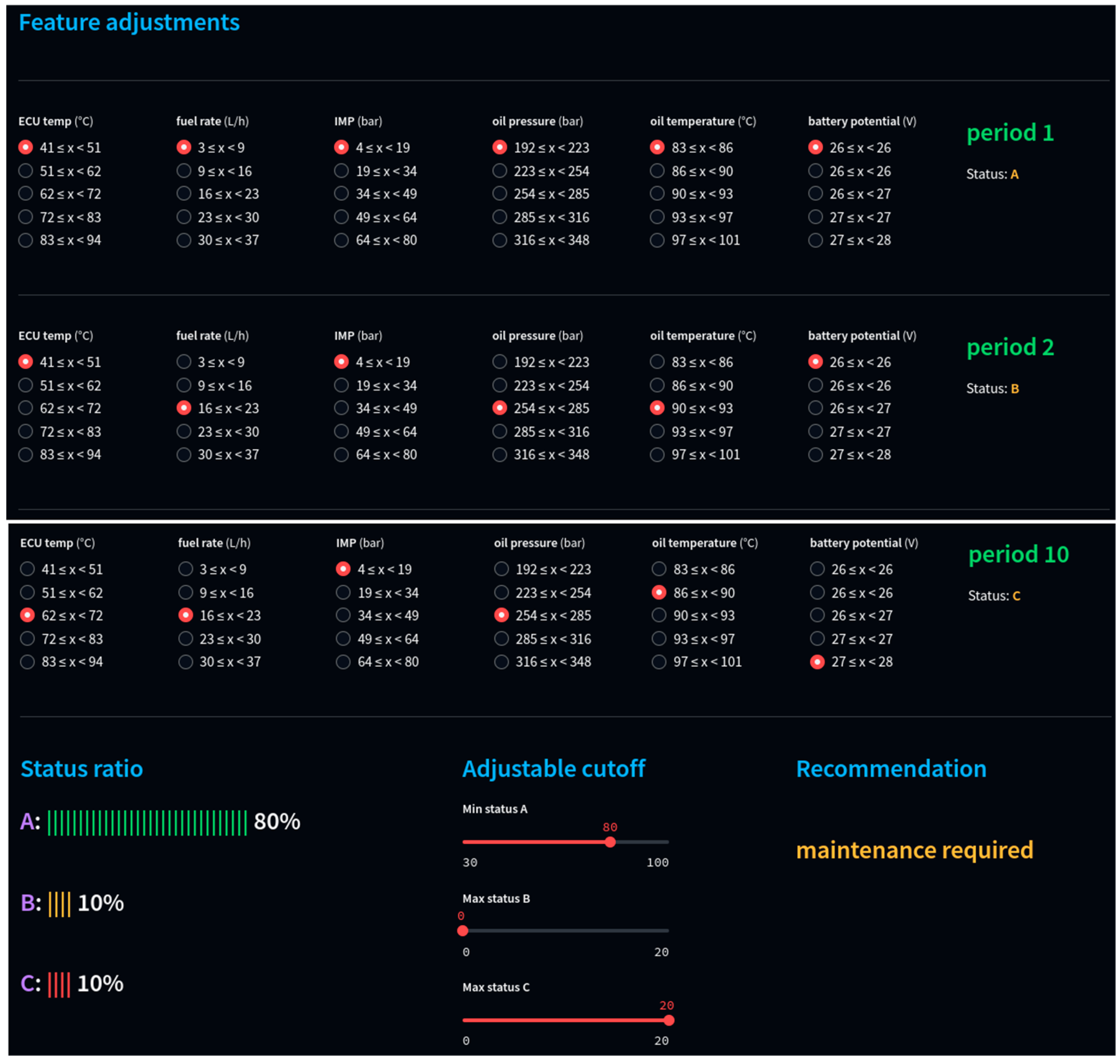1120x1064 pixels.
Task: Set period 1 oil pressure 316 ≤ x < 348
Action: pyautogui.click(x=500, y=240)
